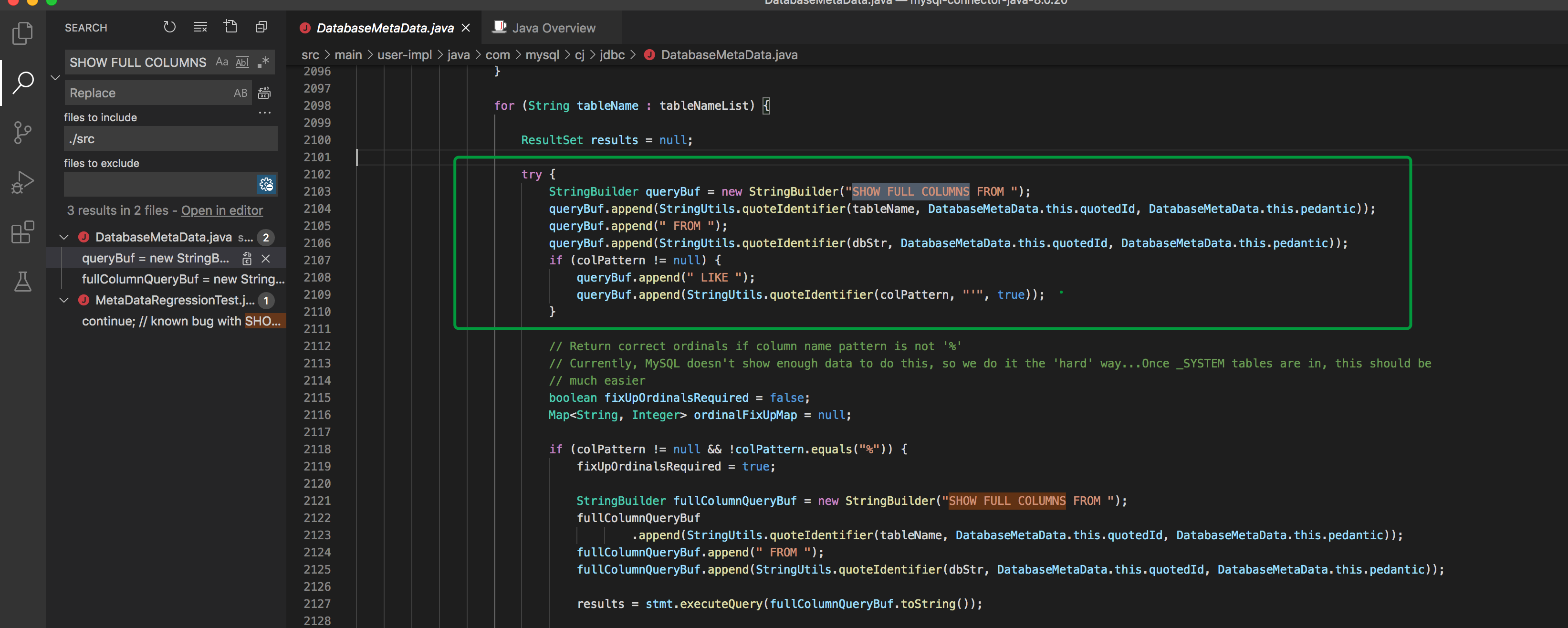
Task: Toggle Match Whole Word option
Action: coord(242,62)
